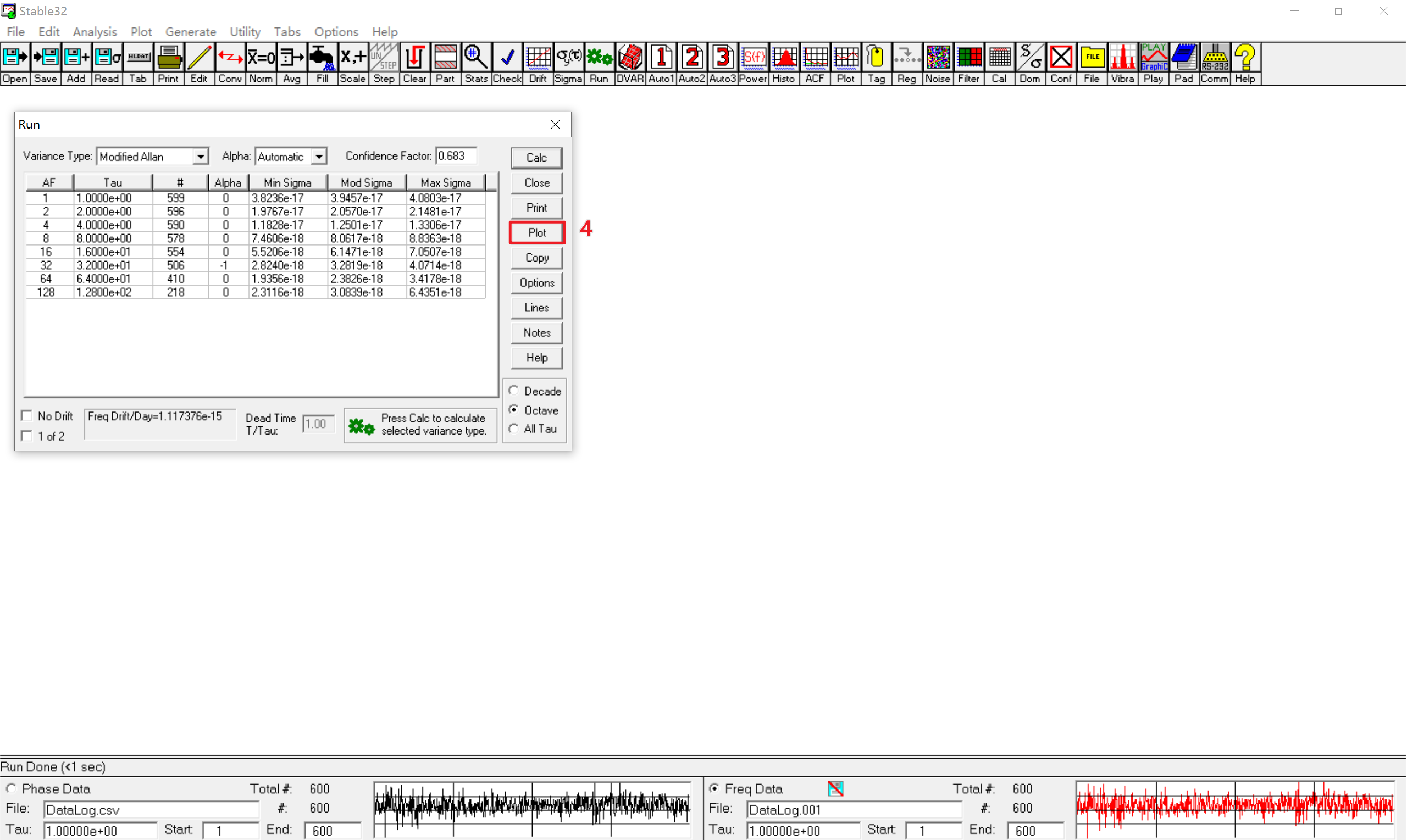The height and width of the screenshot is (840, 1407).
Task: Select the Phase Data radio button
Action: (12, 788)
